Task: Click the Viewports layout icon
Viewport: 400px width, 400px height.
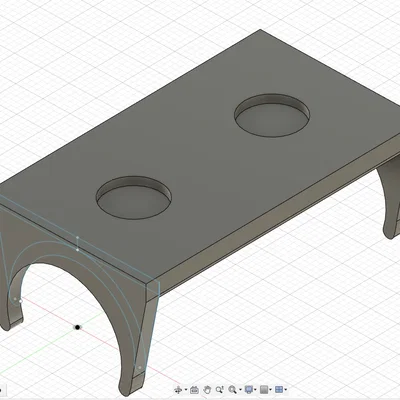Action: pos(279,389)
